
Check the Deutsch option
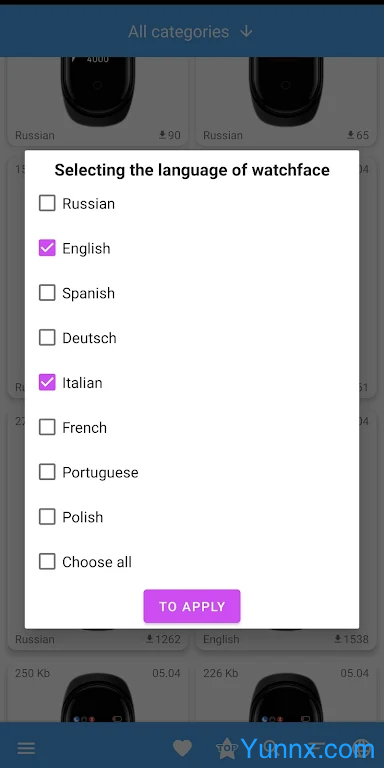click(47, 338)
